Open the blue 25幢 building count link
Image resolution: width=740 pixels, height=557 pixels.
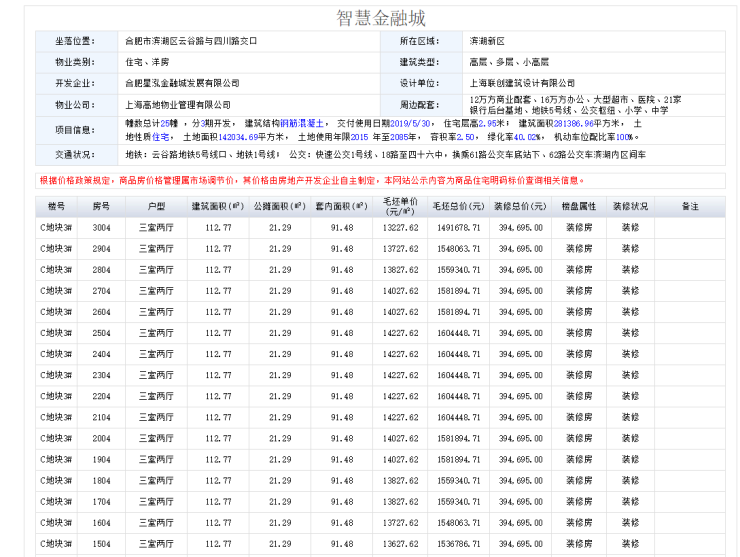[169, 124]
